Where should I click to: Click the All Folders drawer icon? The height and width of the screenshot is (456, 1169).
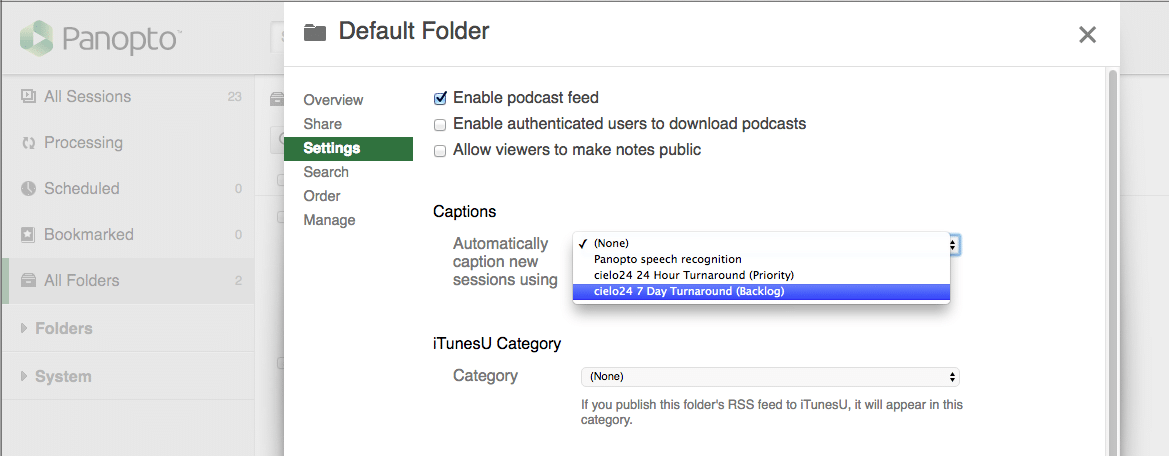[28, 281]
